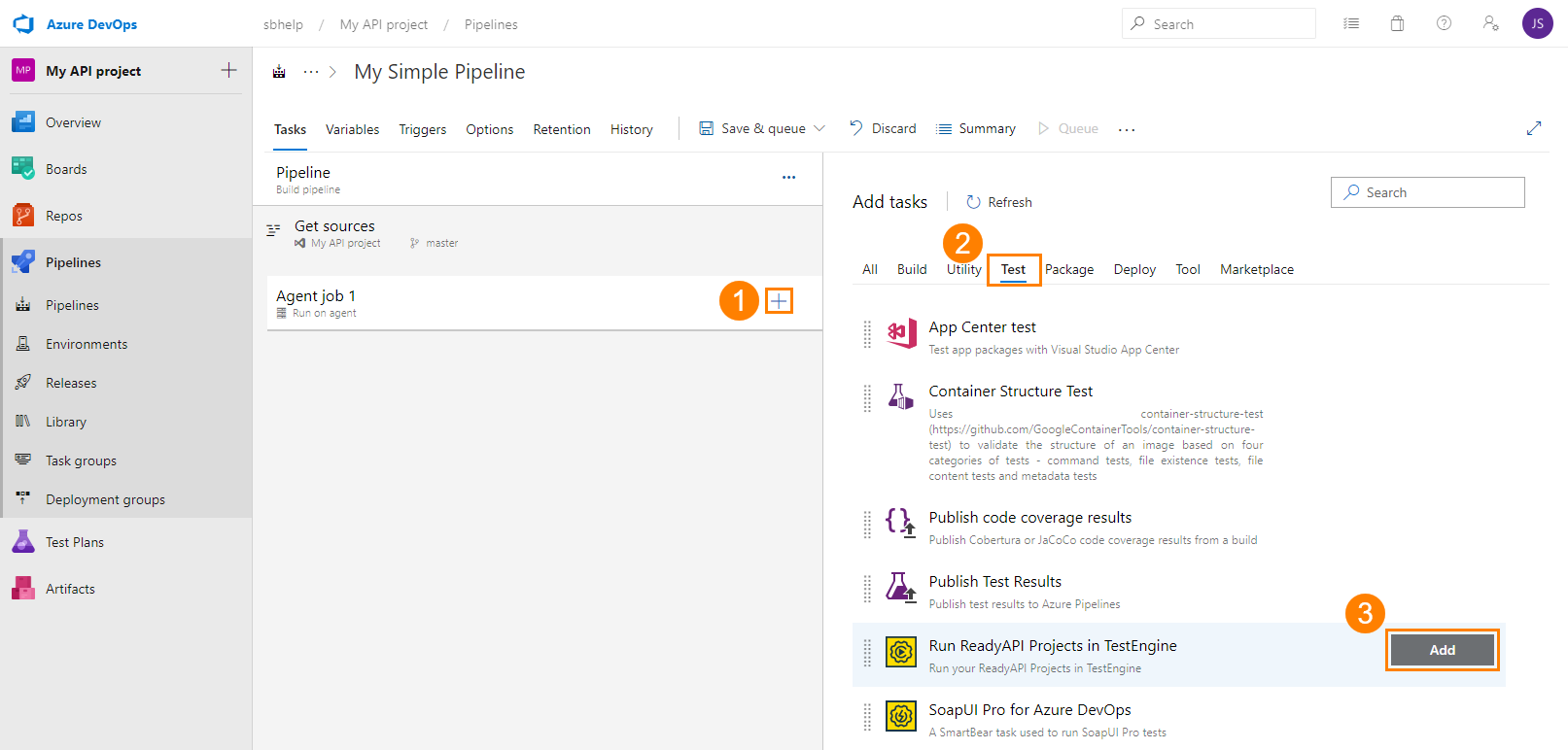The width and height of the screenshot is (1568, 750).
Task: Click the Discard button
Action: tap(883, 128)
